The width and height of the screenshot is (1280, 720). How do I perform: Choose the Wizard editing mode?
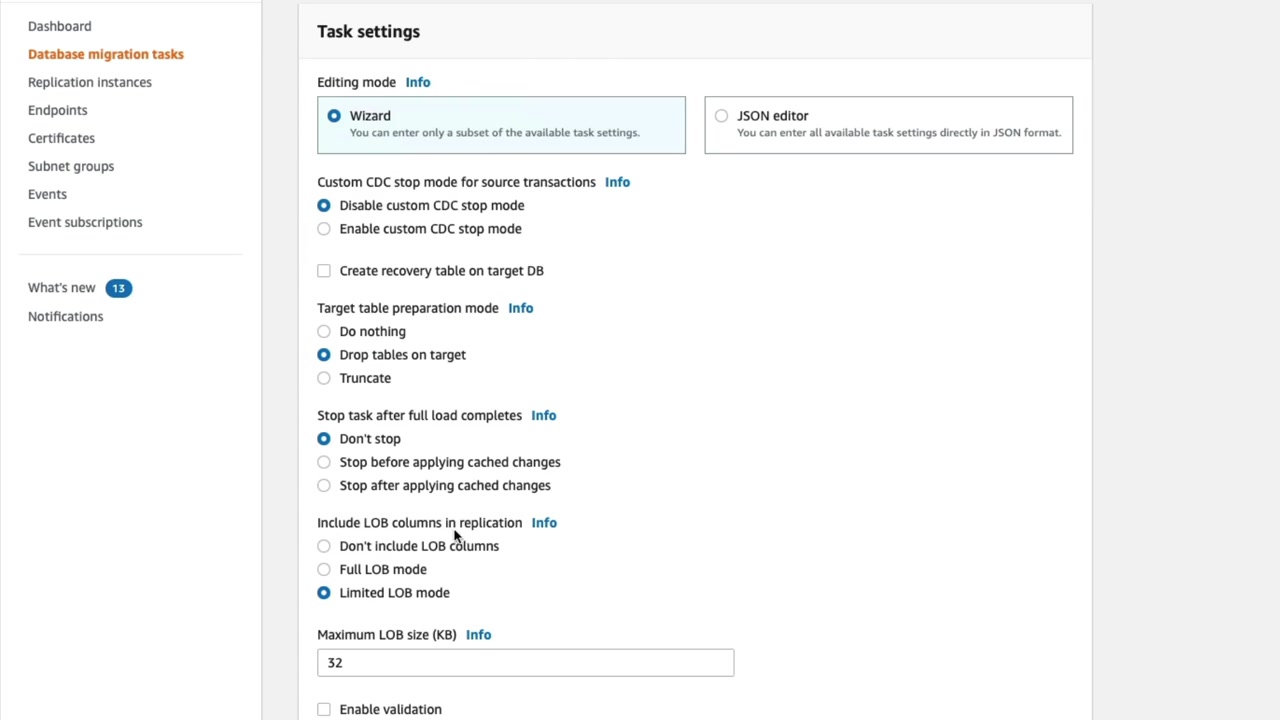pyautogui.click(x=334, y=116)
